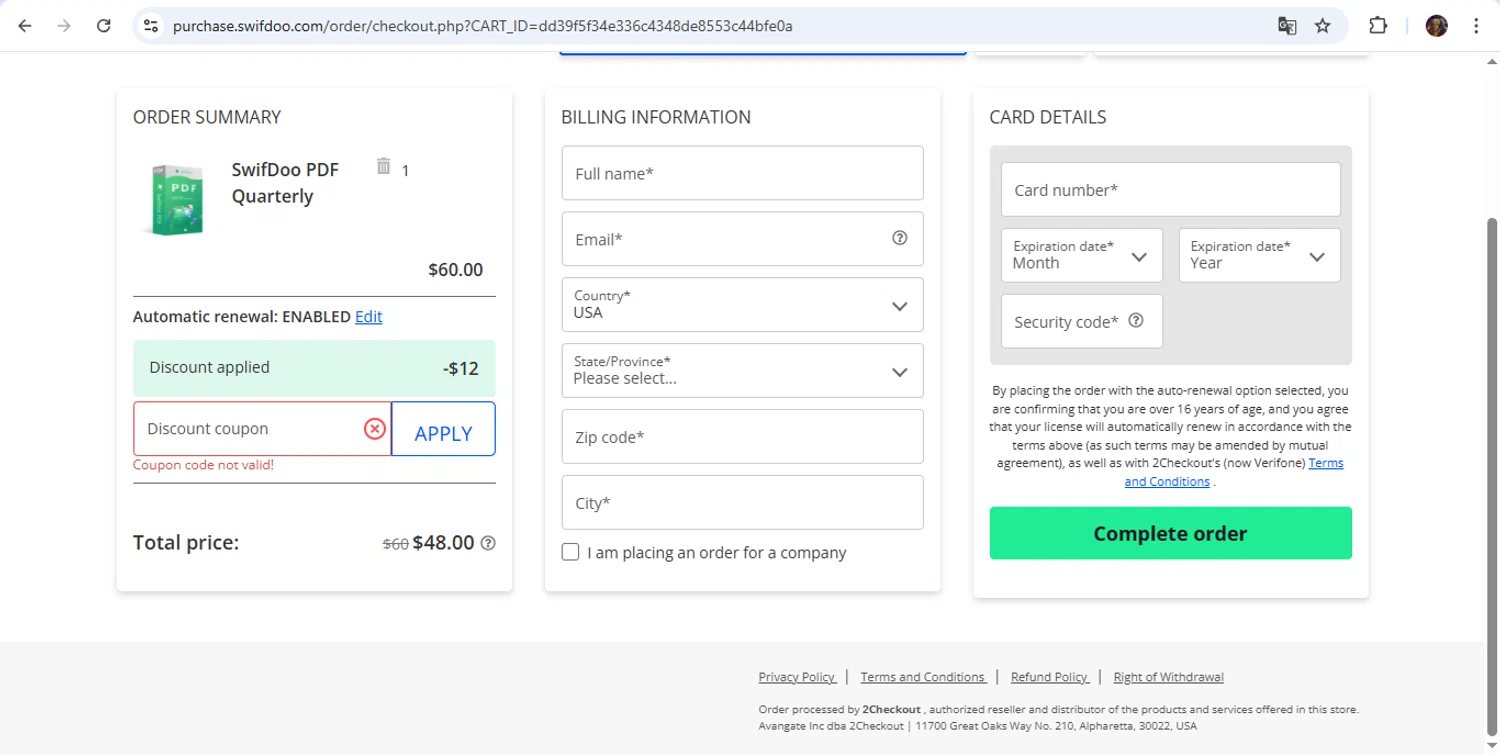This screenshot has width=1500, height=755.
Task: Click the Complete order button
Action: coord(1170,533)
